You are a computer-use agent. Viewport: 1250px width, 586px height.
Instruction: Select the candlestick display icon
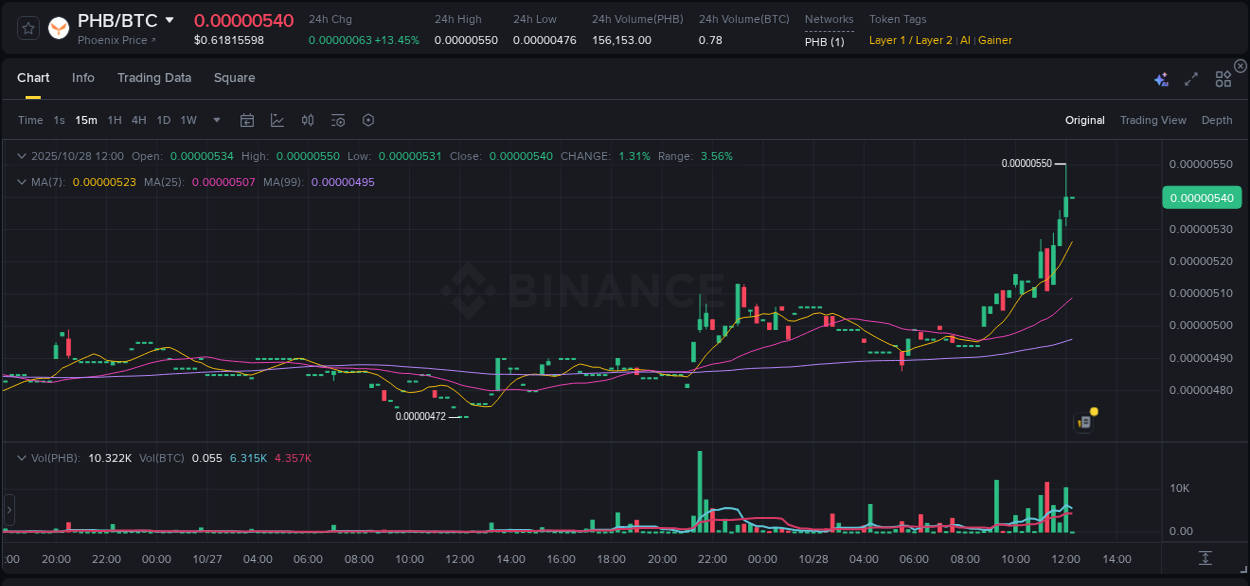pos(307,120)
